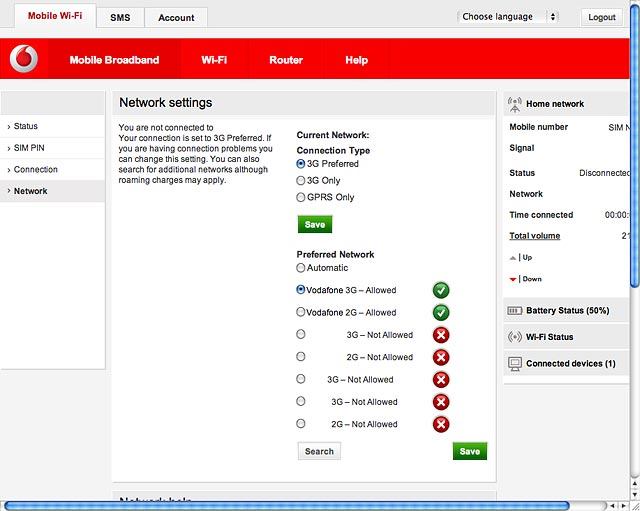Expand the Wi-Fi Status section

(567, 337)
